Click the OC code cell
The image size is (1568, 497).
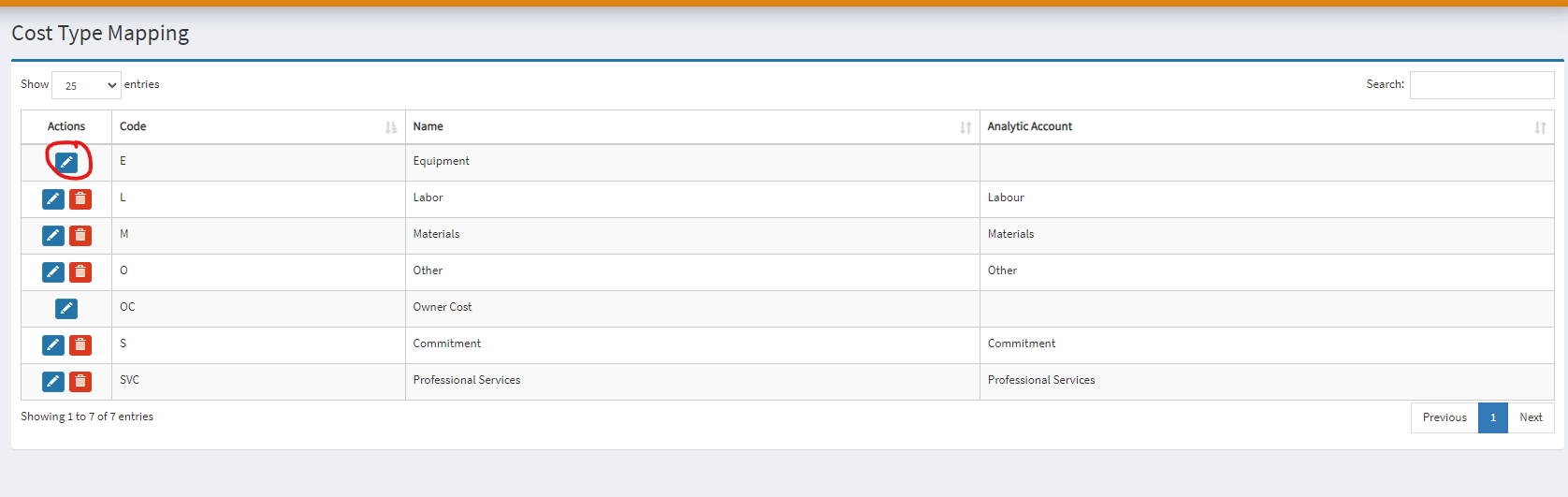pyautogui.click(x=258, y=308)
